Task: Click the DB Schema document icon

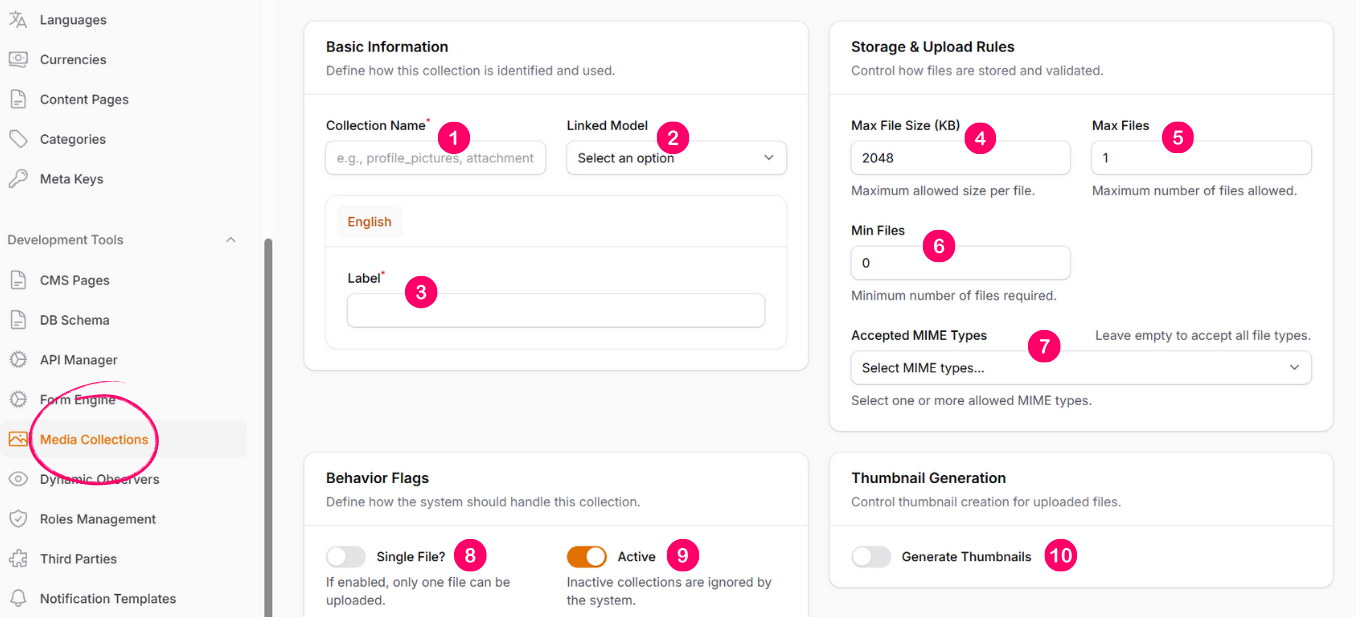Action: 18,320
